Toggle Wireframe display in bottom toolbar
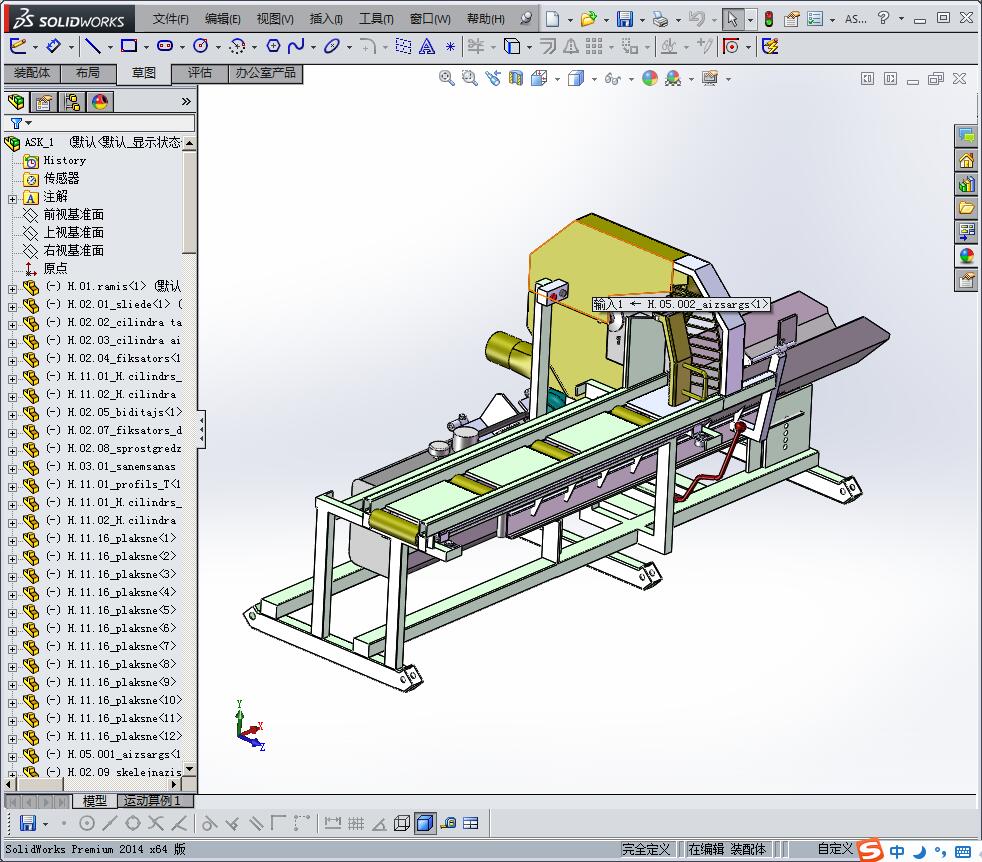Screen dimensions: 982x862 point(402,823)
